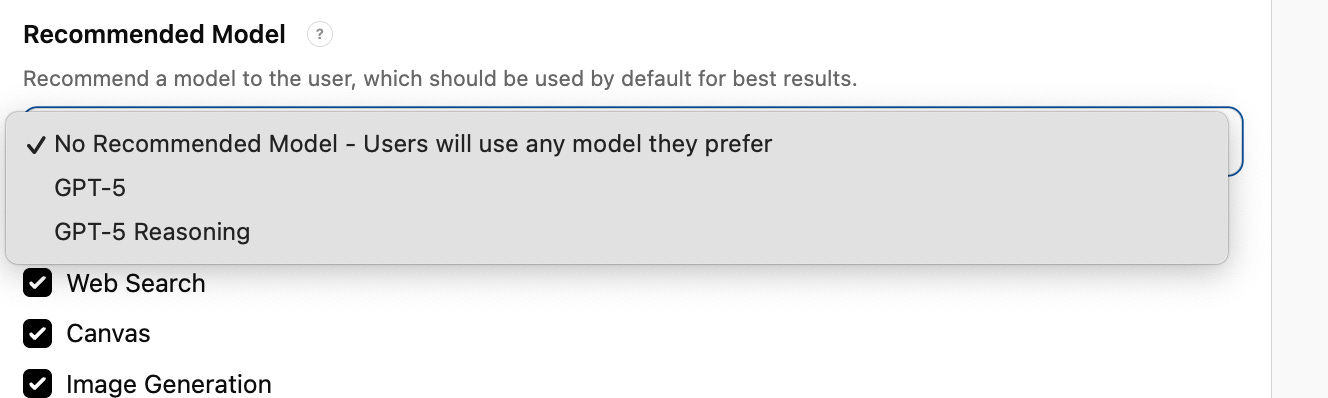Click the Image Generation label text
1328x398 pixels.
169,384
